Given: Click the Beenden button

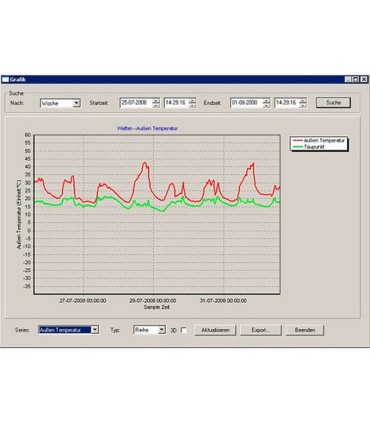Looking at the screenshot, I should pyautogui.click(x=305, y=330).
